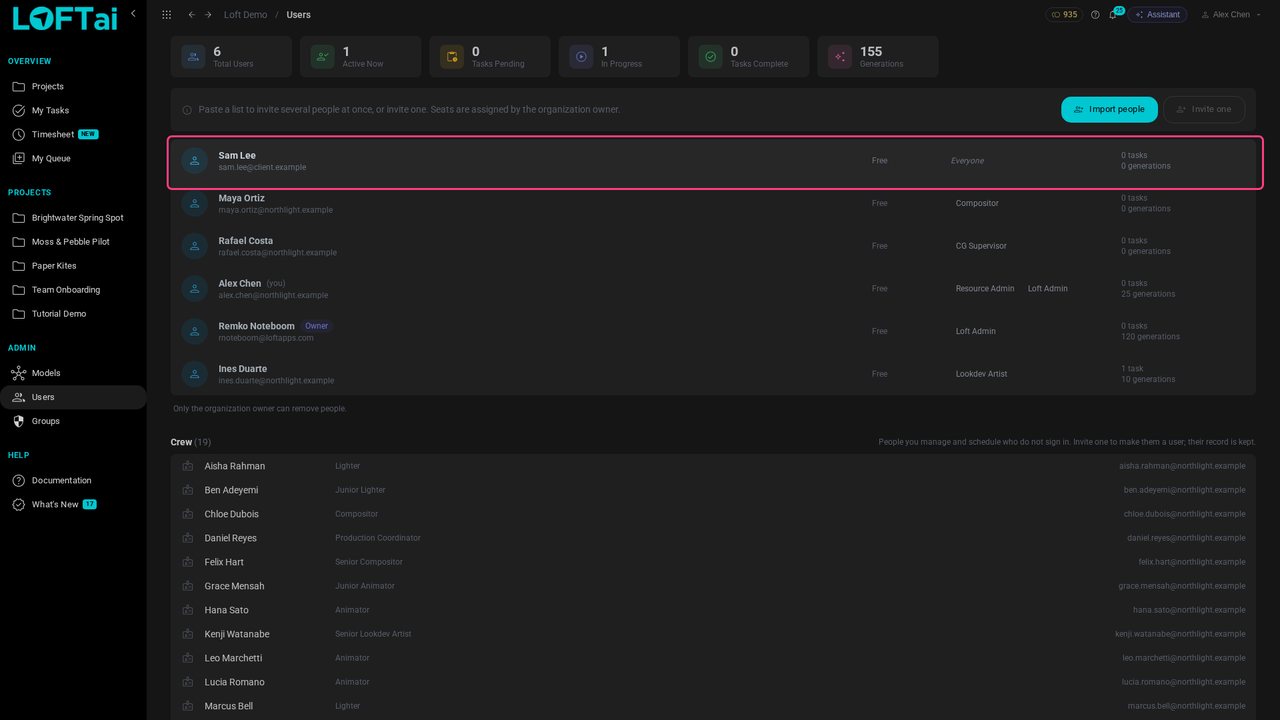Click Maya Ortiz's avatar icon
Screen dimensions: 1280x720
pos(194,203)
